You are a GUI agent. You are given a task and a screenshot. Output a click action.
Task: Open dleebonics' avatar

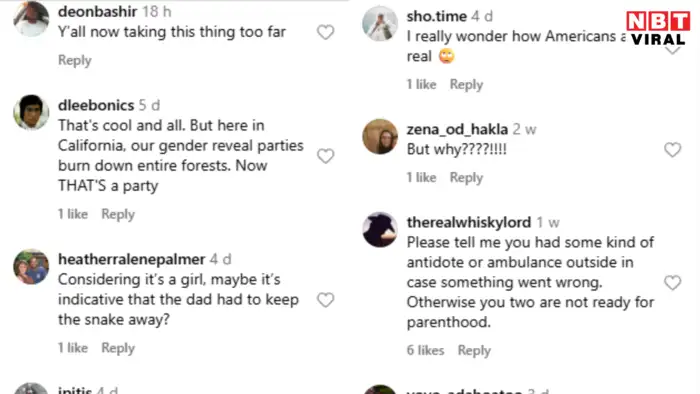tap(31, 112)
